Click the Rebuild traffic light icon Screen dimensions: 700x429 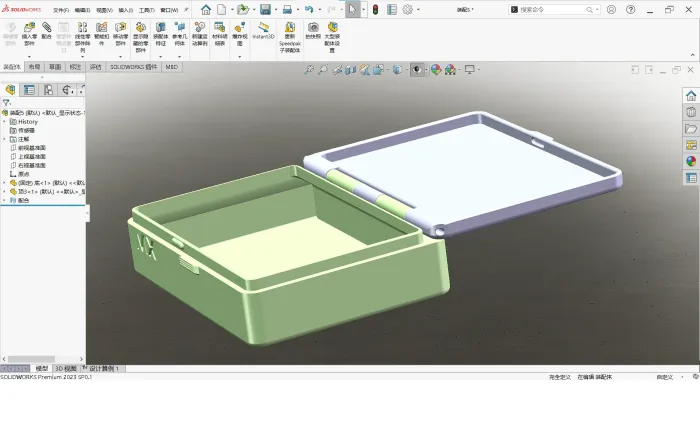point(375,9)
